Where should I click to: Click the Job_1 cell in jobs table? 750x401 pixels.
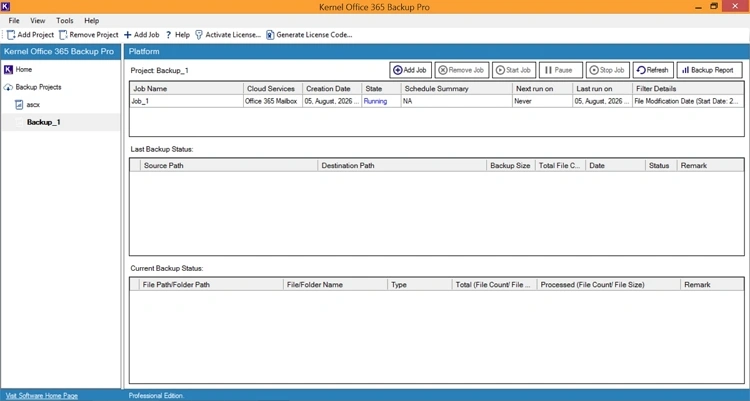[186, 101]
